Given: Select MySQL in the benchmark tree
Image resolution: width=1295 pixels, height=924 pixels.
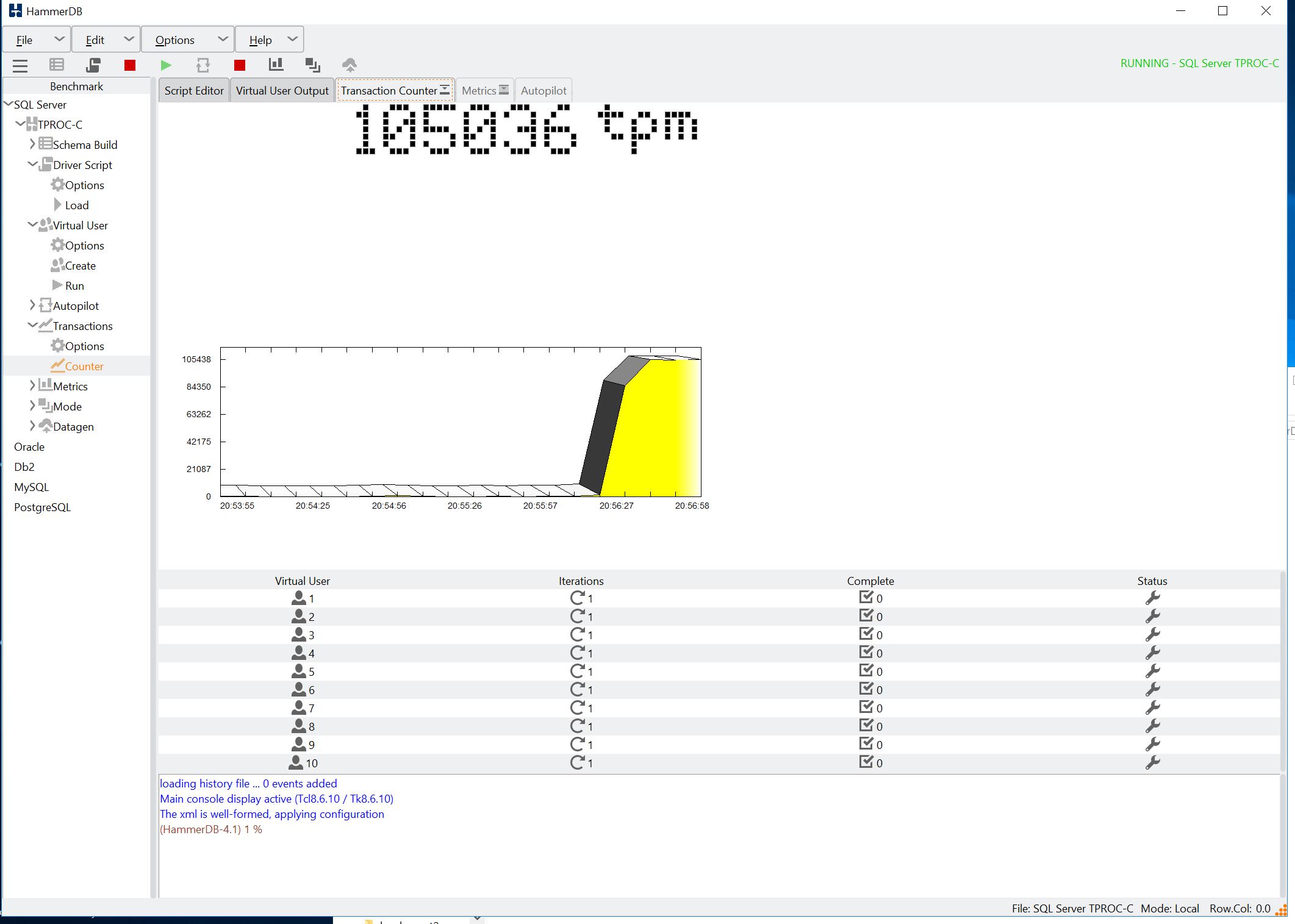Looking at the screenshot, I should (31, 487).
